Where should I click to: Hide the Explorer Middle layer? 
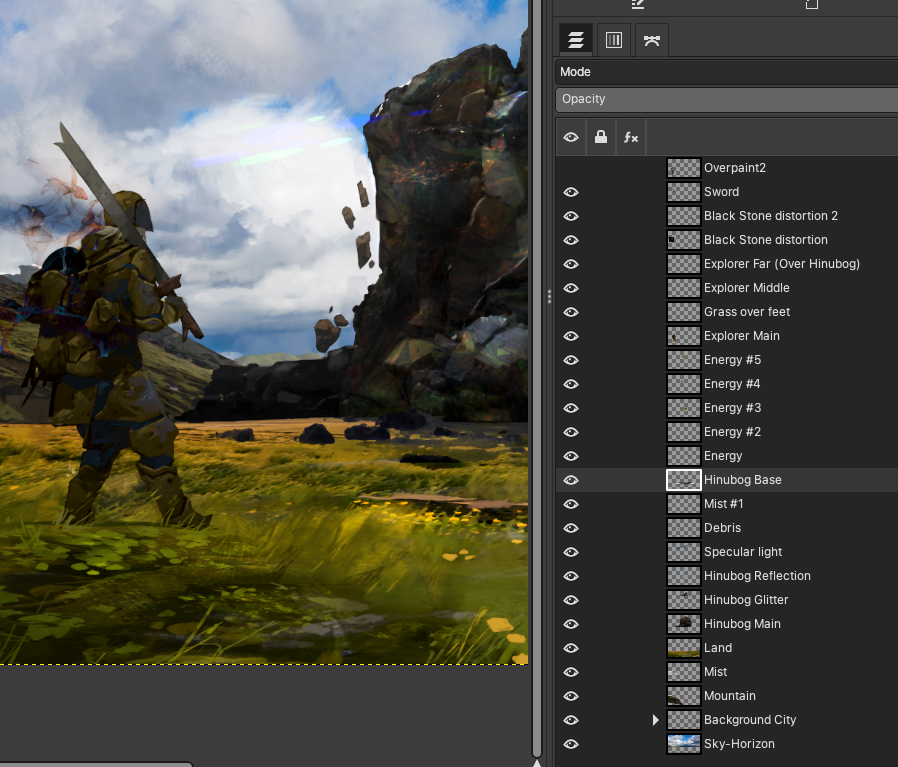coord(571,288)
